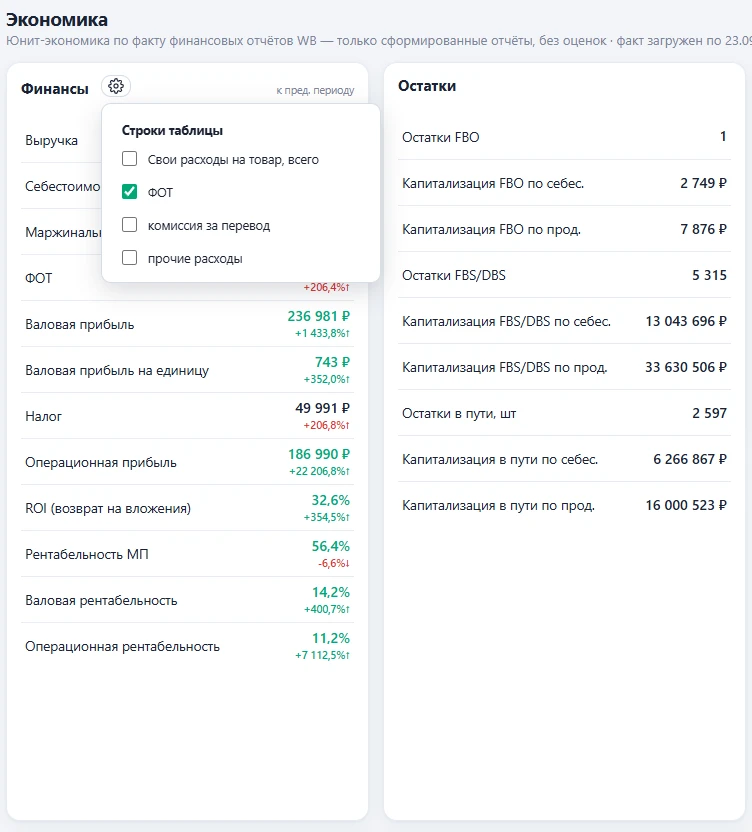Select Капитализация в пути по прод. row
This screenshot has height=832, width=752.
(564, 505)
